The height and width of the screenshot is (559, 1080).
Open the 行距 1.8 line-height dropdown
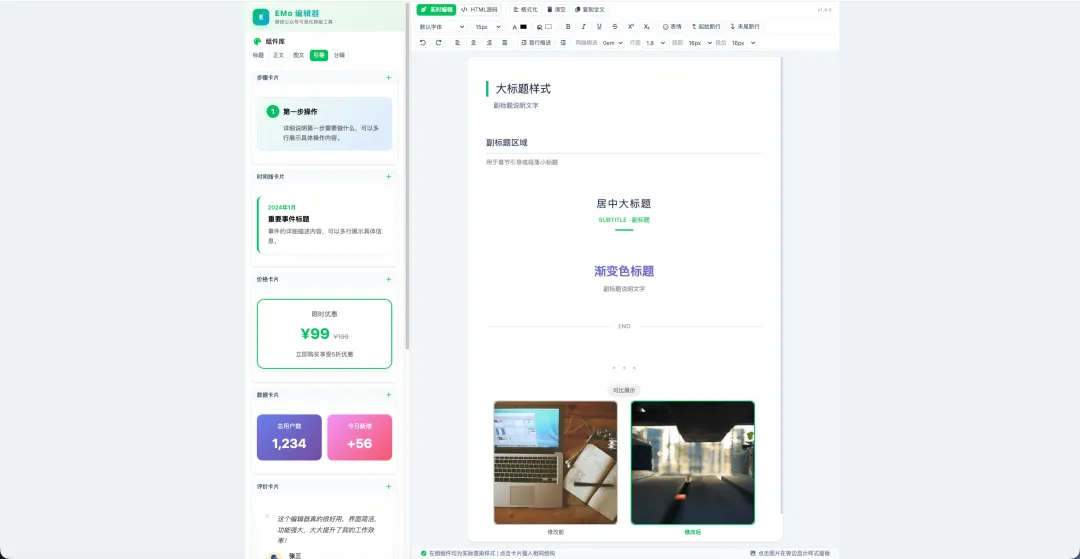point(654,43)
